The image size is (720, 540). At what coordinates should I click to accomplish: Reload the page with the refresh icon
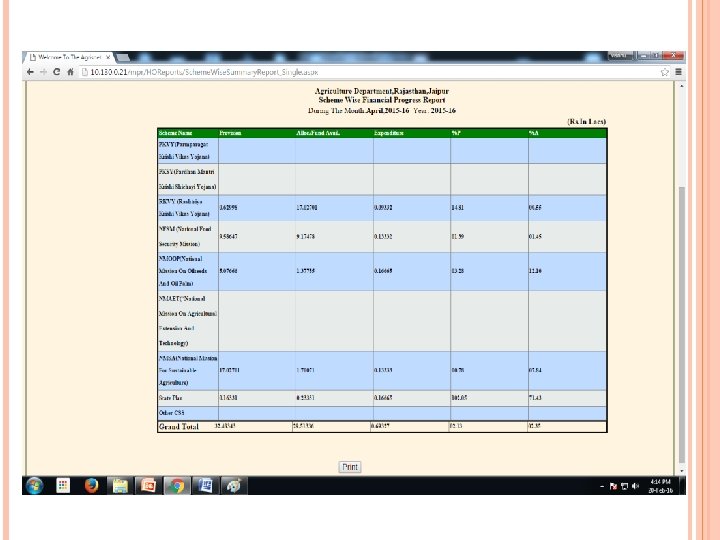point(56,72)
